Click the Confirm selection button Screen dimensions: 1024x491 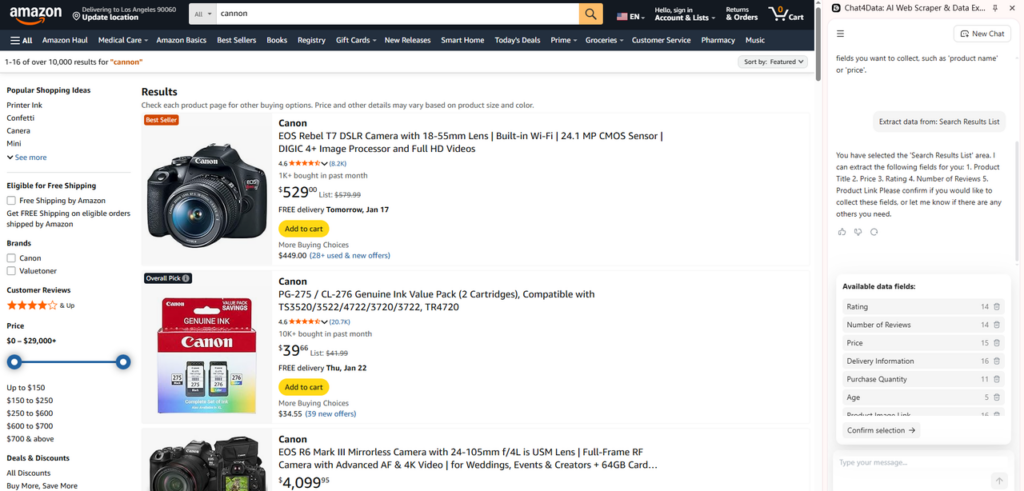[x=879, y=431]
